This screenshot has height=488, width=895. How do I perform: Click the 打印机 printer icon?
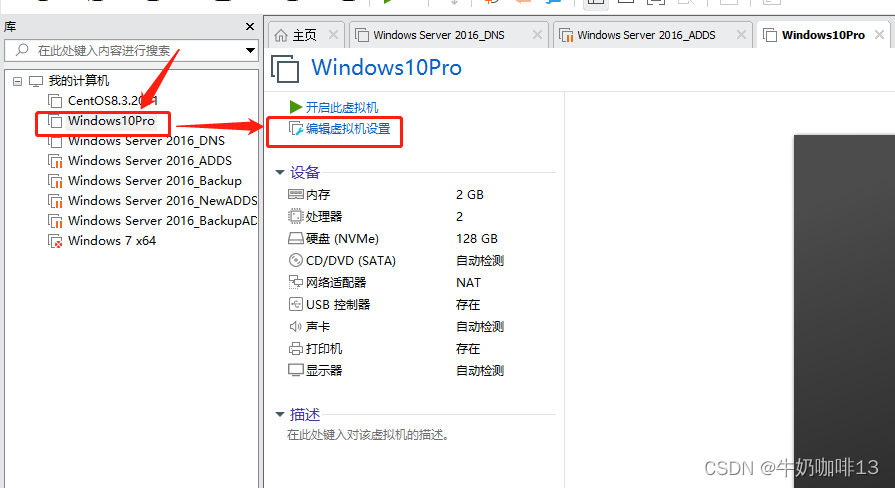296,348
